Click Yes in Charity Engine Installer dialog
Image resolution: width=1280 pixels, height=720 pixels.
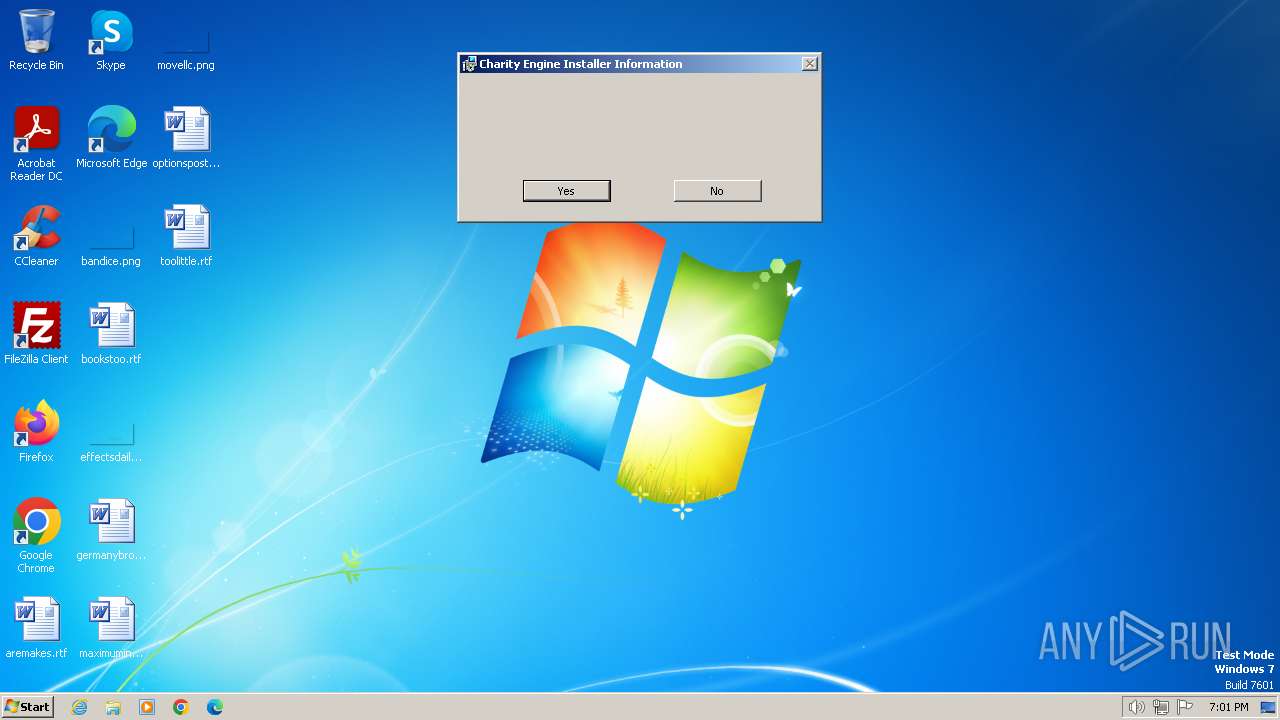pyautogui.click(x=566, y=191)
